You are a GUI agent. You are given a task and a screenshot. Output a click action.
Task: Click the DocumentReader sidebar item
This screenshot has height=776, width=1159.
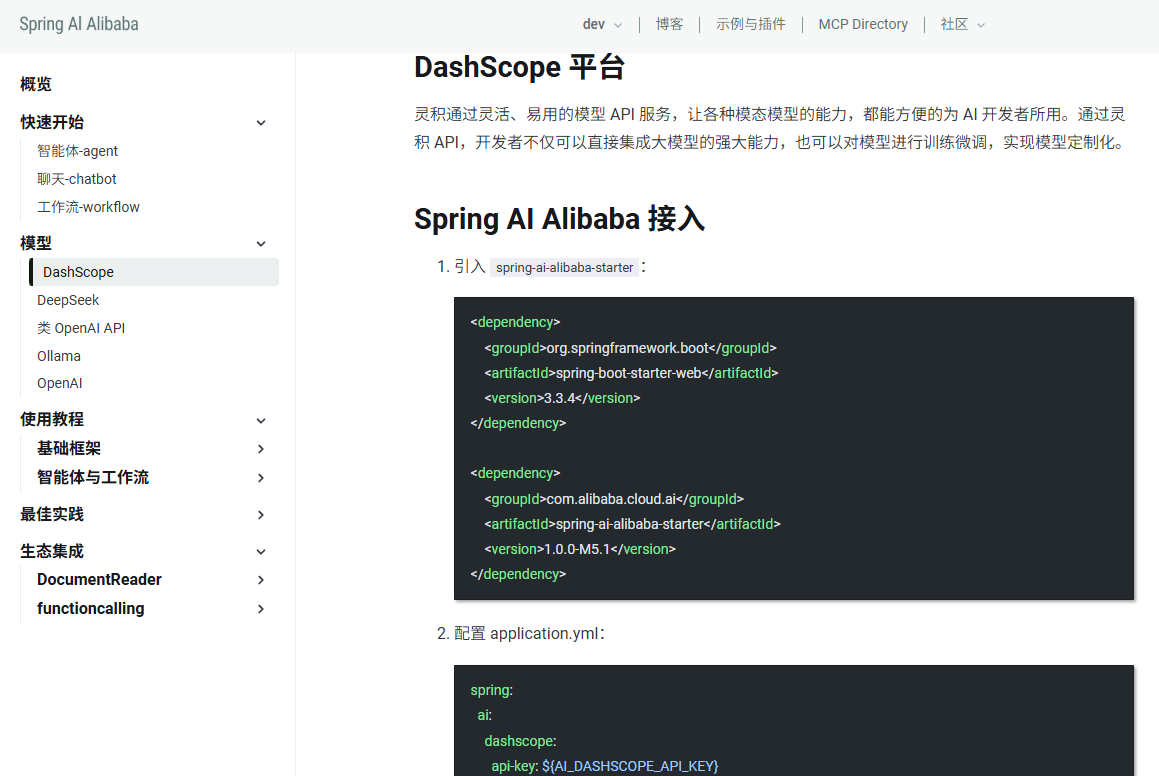tap(99, 579)
